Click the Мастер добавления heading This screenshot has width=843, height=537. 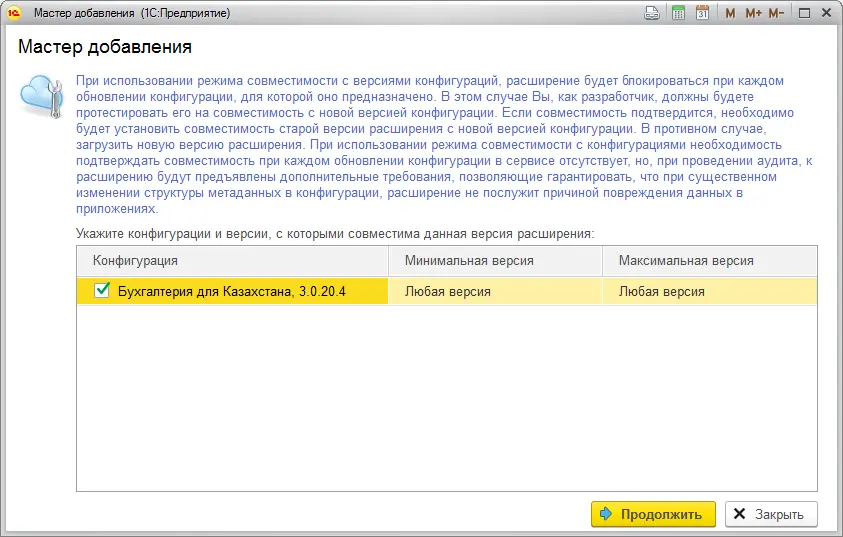(x=105, y=47)
